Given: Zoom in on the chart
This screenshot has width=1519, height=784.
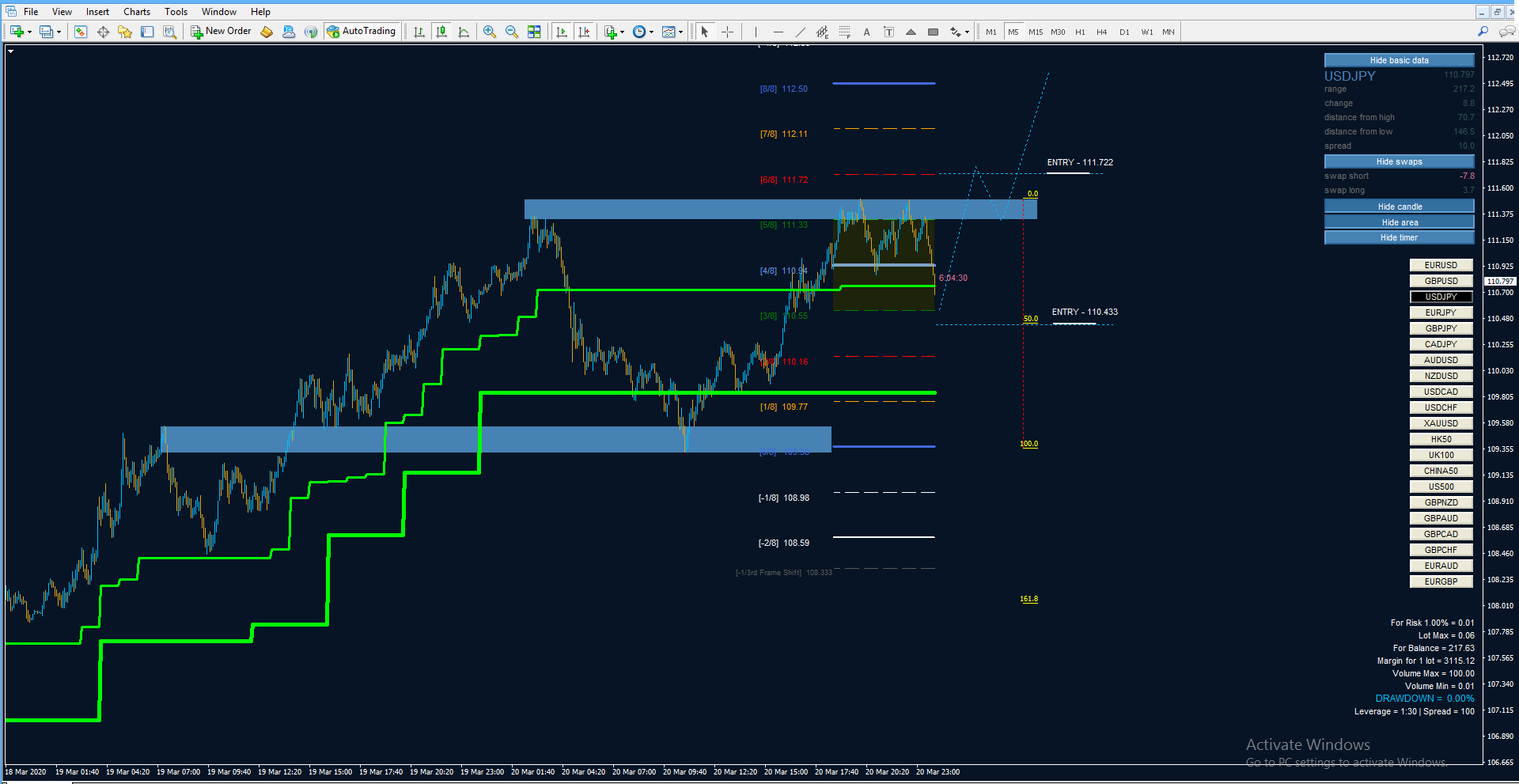Looking at the screenshot, I should [490, 32].
